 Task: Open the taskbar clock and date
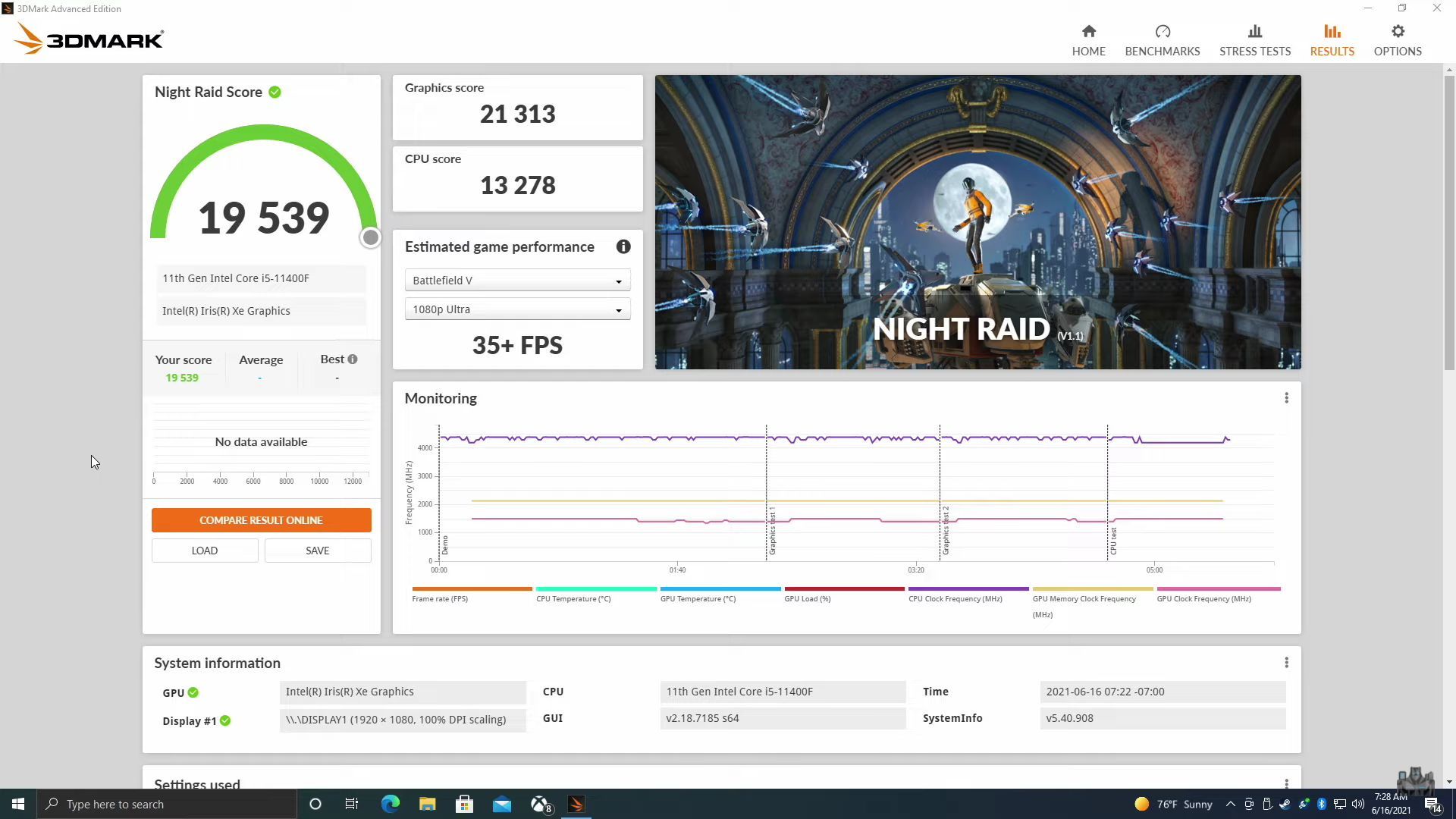[1391, 804]
